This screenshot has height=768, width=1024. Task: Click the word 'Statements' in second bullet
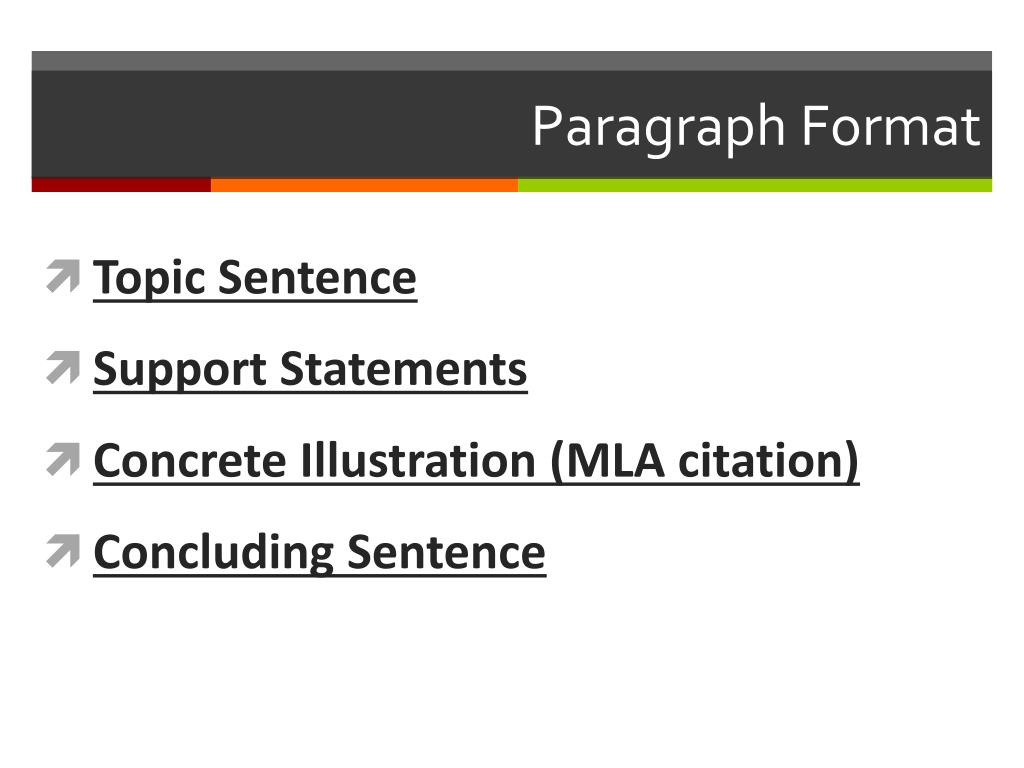pyautogui.click(x=403, y=369)
